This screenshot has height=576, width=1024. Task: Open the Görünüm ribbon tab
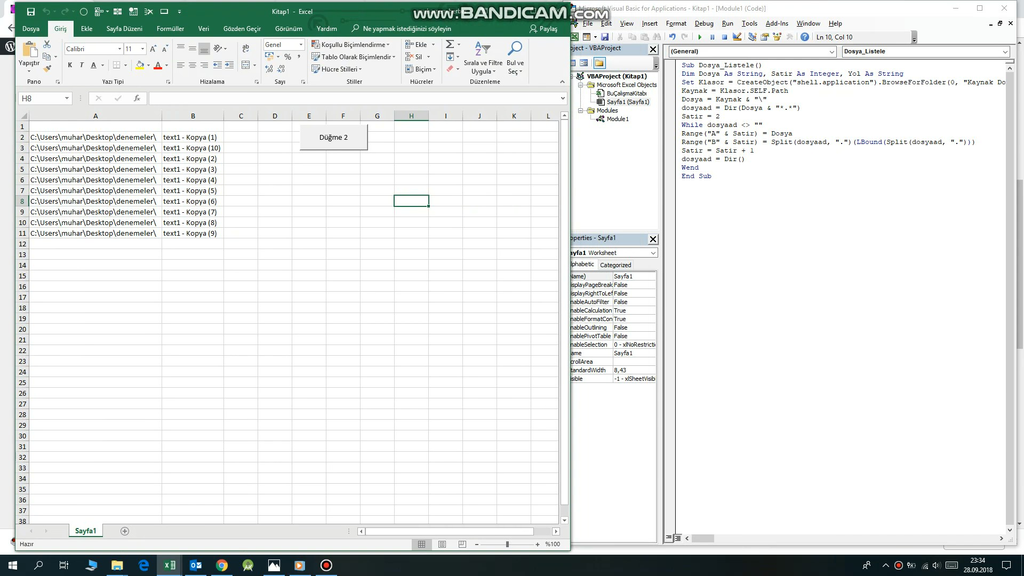pos(288,29)
